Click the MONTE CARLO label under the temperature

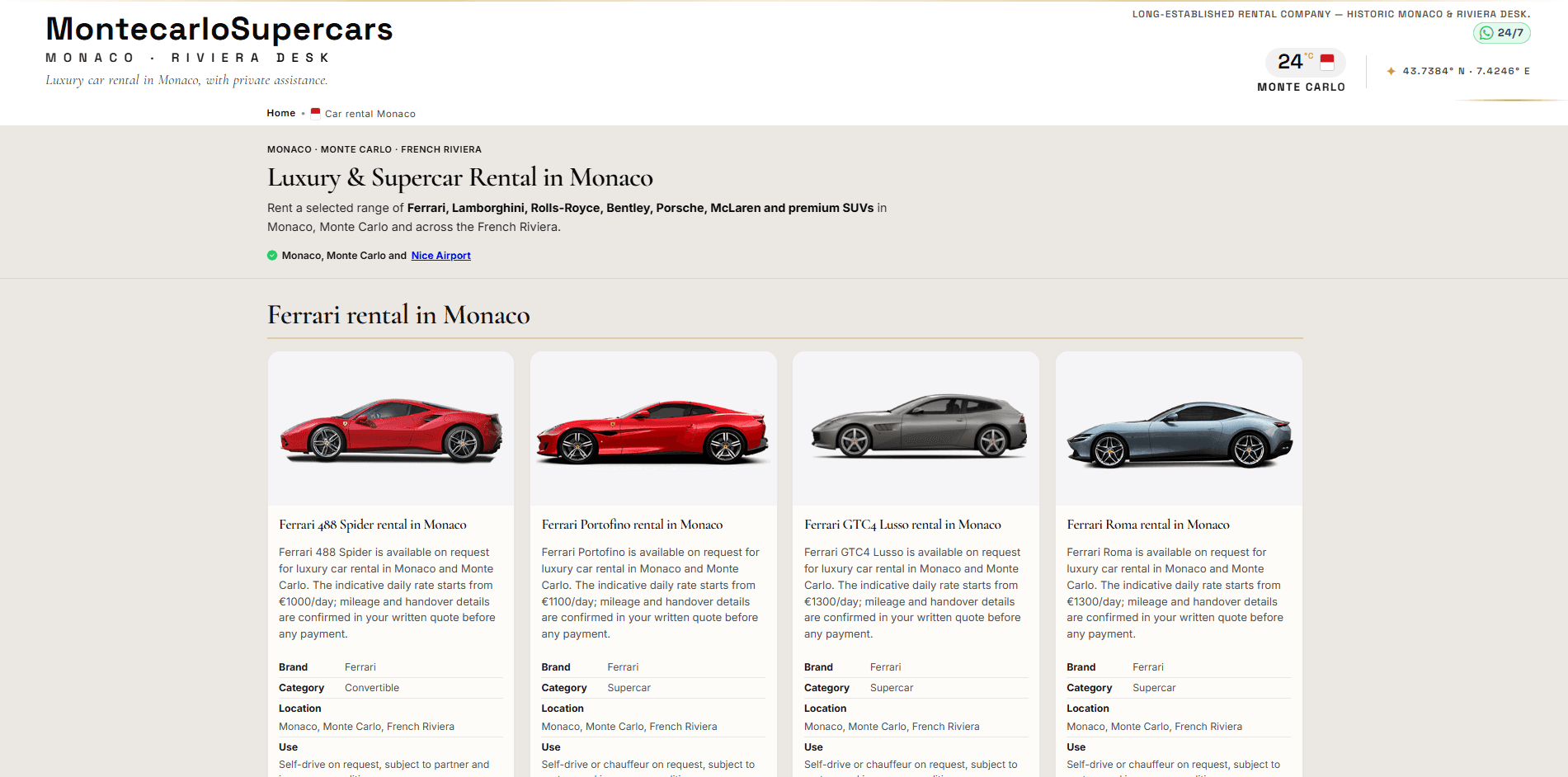[x=1302, y=87]
